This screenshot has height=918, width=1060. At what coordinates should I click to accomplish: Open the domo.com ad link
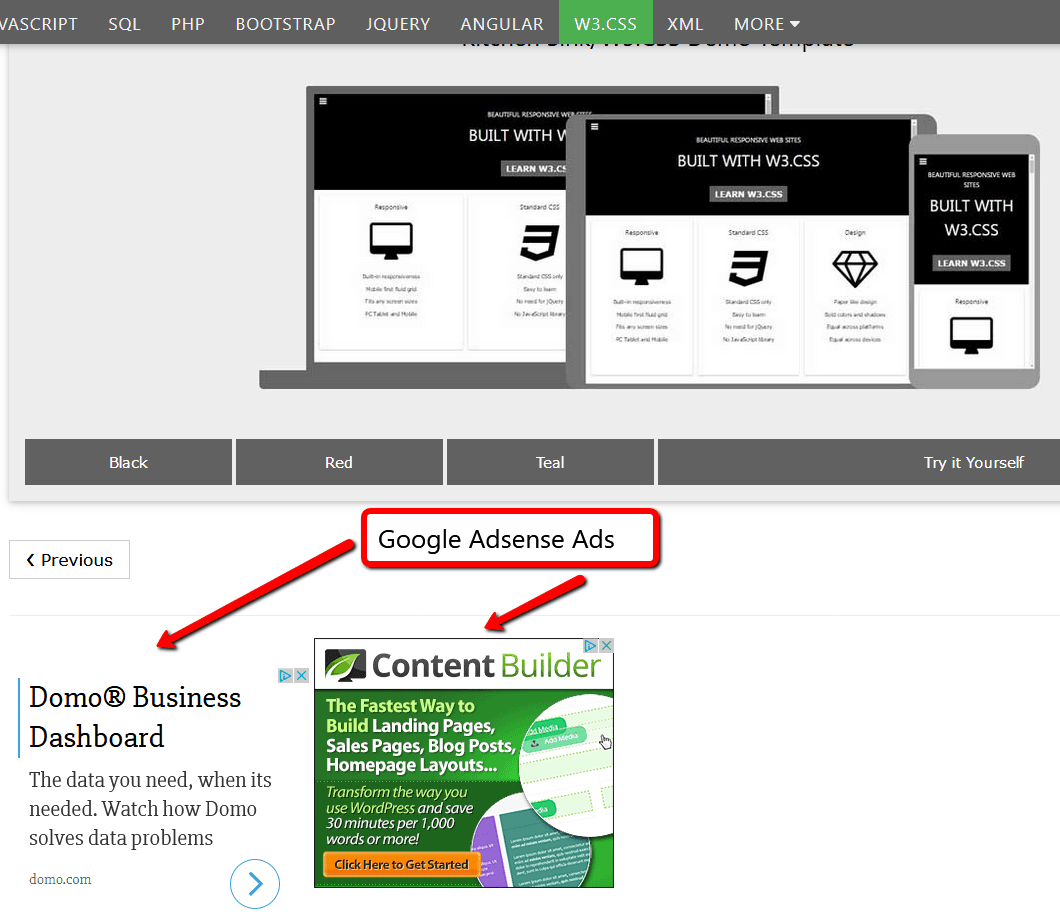pos(60,879)
